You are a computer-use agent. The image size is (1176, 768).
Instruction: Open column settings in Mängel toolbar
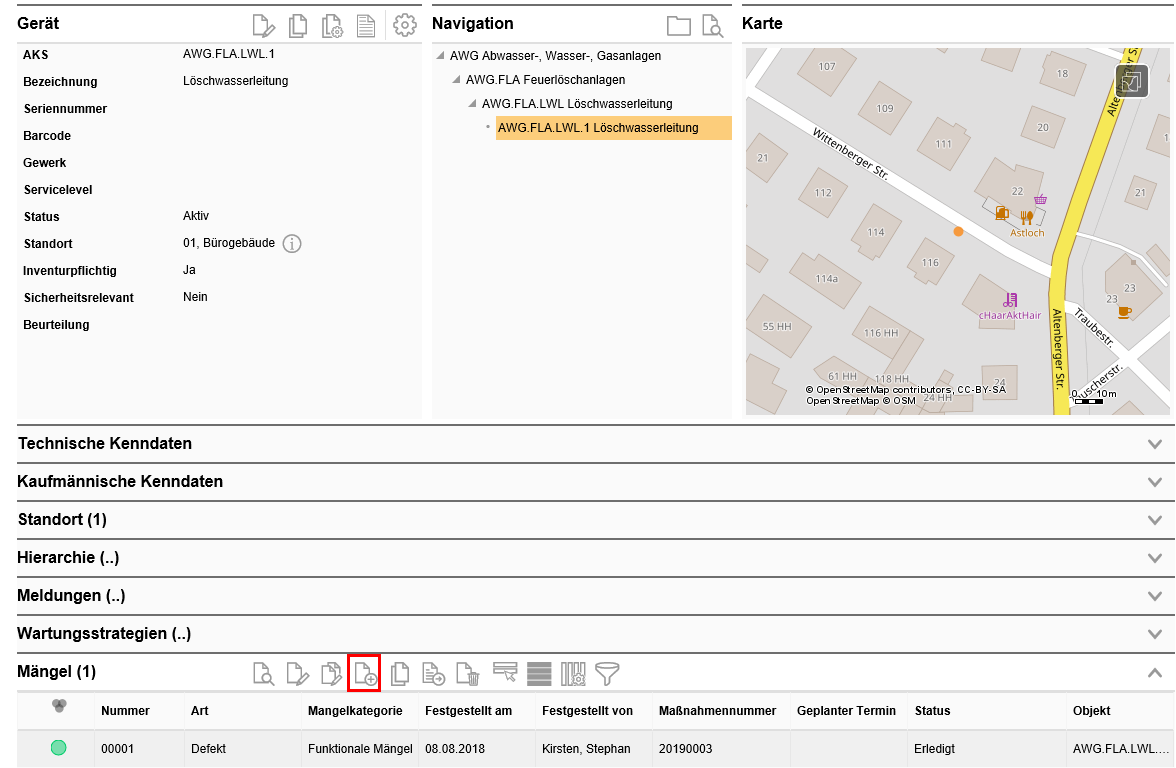click(573, 673)
